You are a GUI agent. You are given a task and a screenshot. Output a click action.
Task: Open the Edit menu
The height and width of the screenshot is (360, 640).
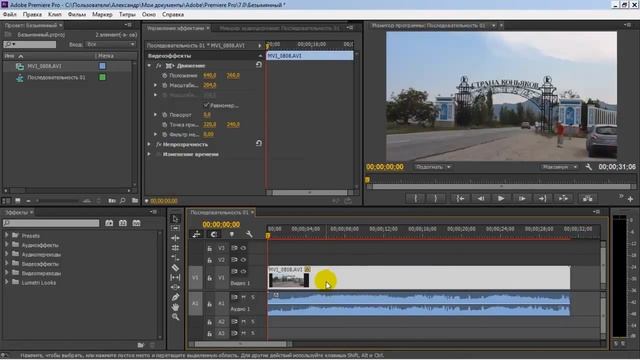coord(32,14)
